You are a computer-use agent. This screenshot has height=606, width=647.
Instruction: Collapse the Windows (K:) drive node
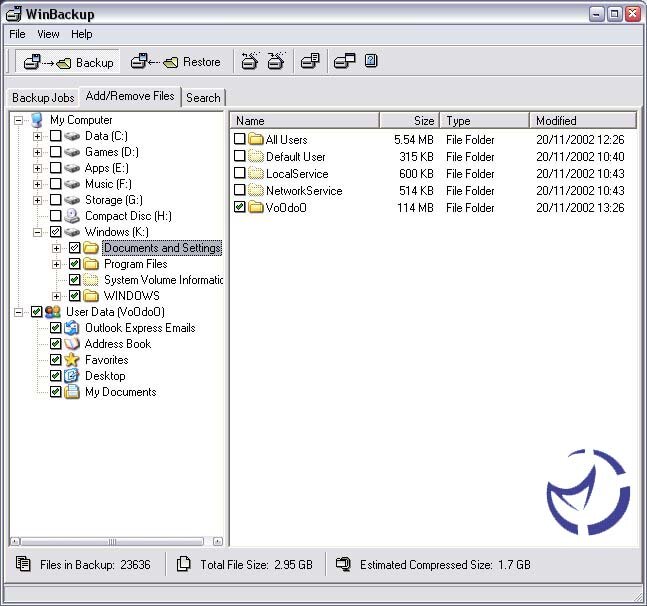point(37,232)
